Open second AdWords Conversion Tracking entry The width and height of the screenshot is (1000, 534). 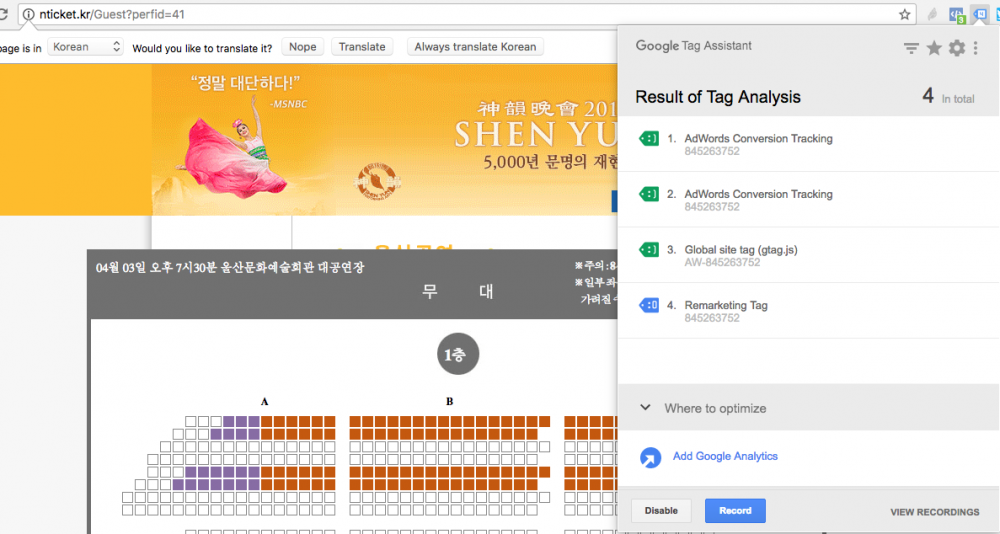[809, 200]
